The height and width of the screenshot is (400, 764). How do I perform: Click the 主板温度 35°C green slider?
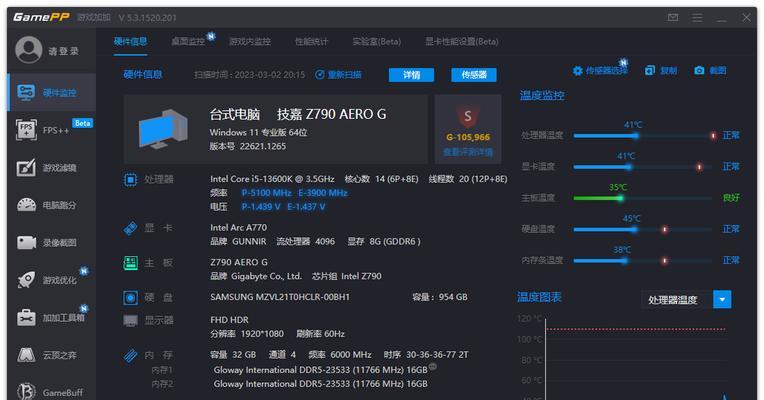(x=644, y=198)
